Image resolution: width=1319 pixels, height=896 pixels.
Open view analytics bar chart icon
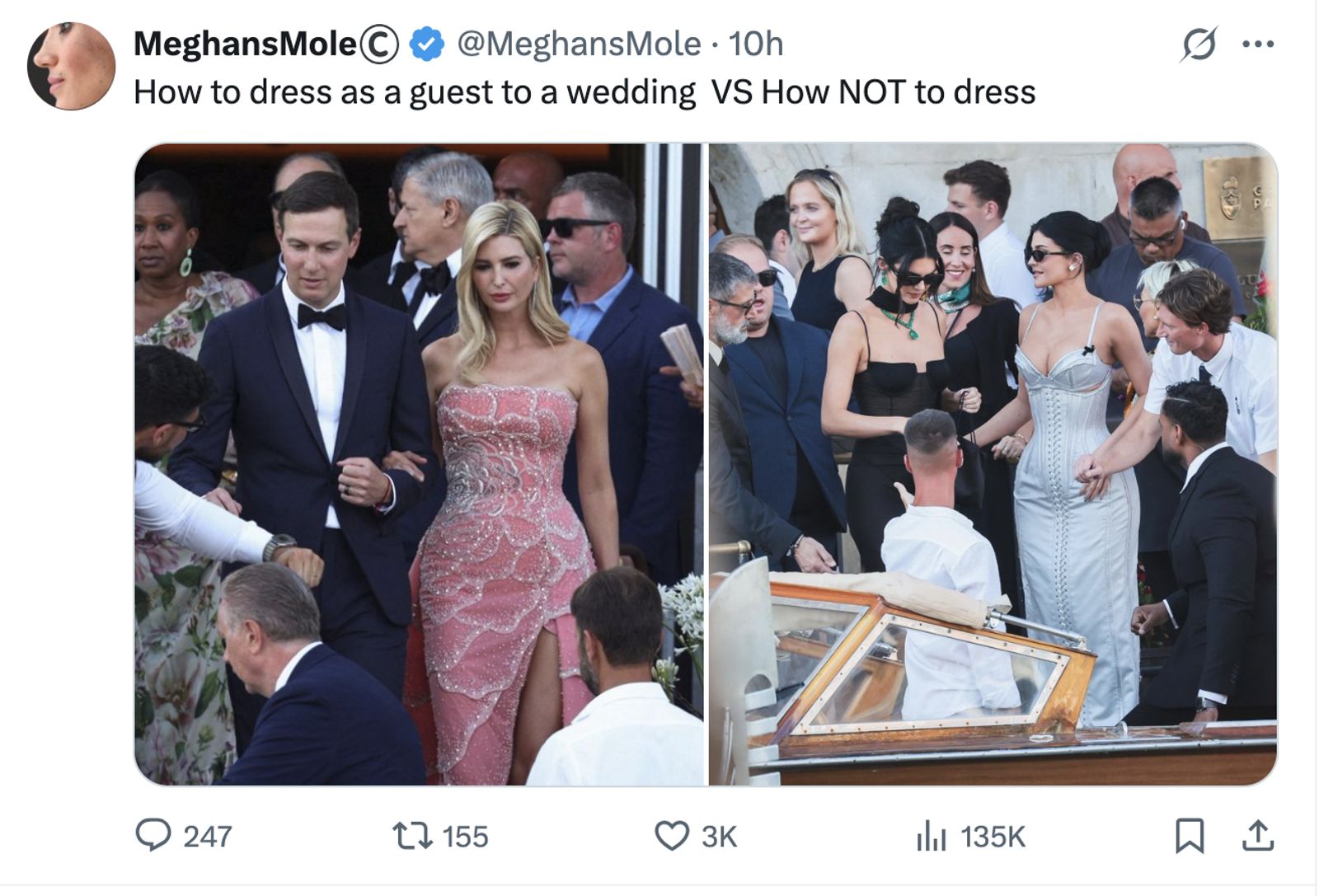932,836
